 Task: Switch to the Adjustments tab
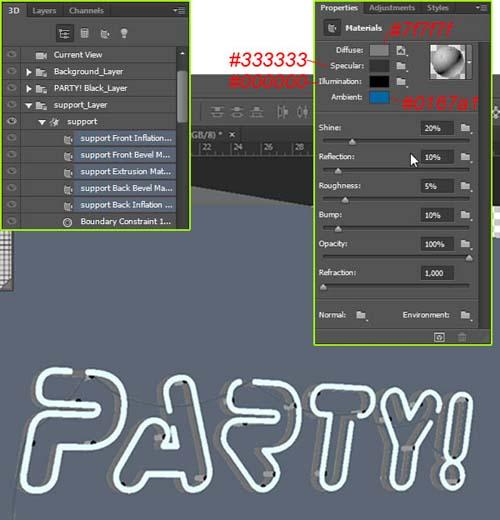392,8
